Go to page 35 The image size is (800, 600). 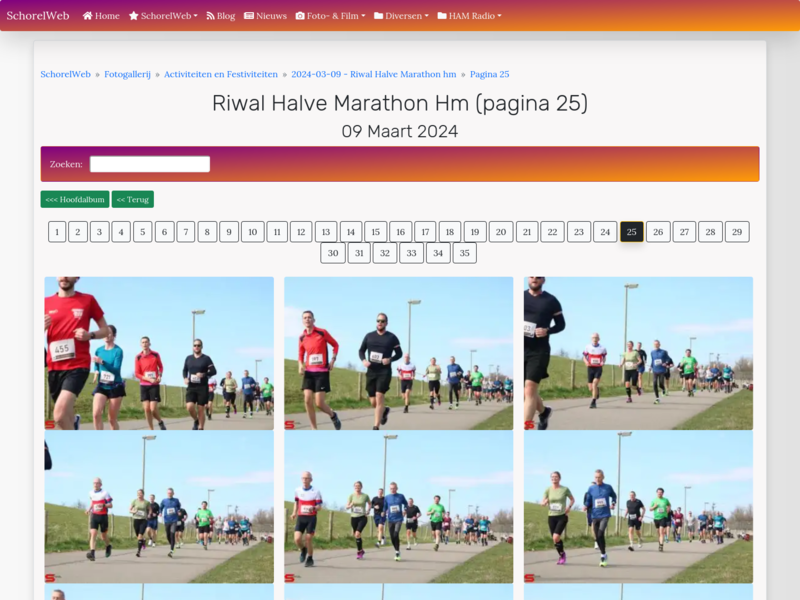click(x=465, y=253)
